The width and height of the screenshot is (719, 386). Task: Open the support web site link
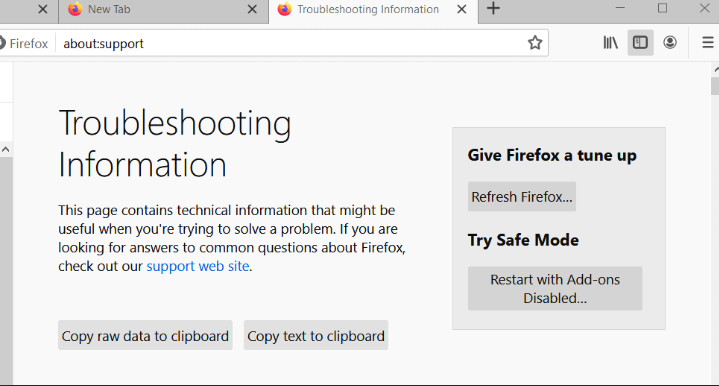(x=198, y=266)
